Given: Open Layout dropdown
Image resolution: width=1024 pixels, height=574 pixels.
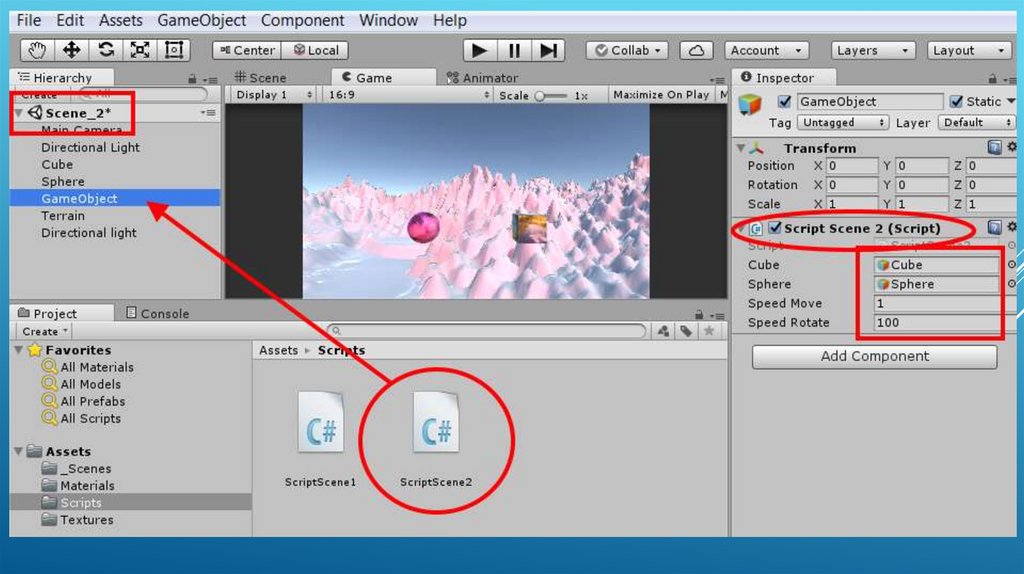Looking at the screenshot, I should [x=968, y=50].
